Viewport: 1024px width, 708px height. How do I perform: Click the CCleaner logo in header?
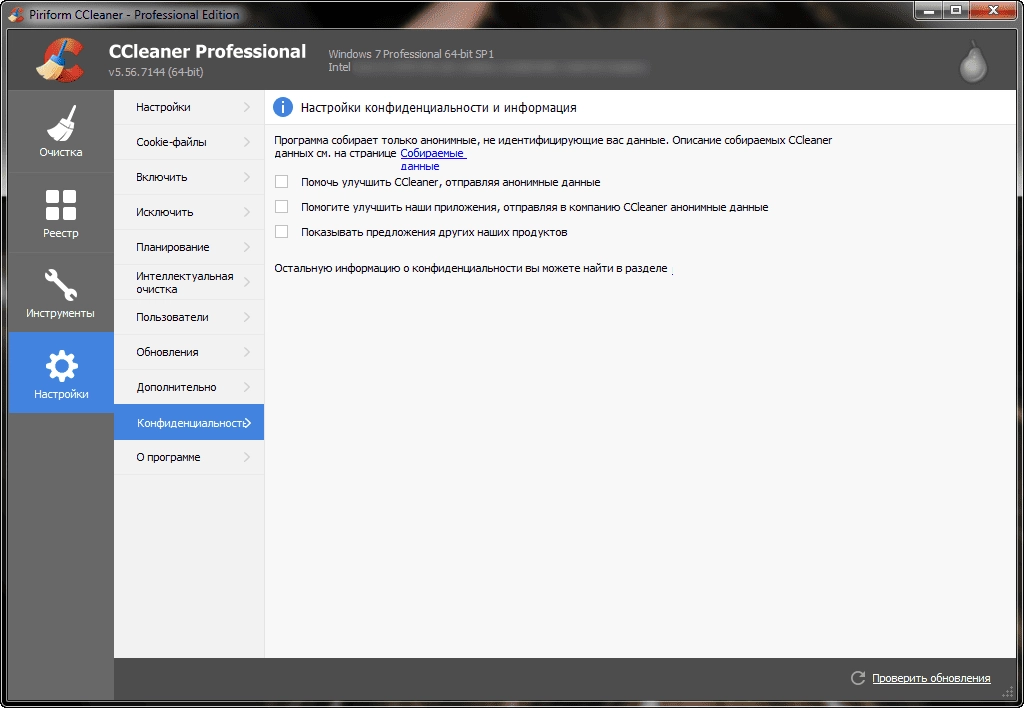click(x=60, y=60)
